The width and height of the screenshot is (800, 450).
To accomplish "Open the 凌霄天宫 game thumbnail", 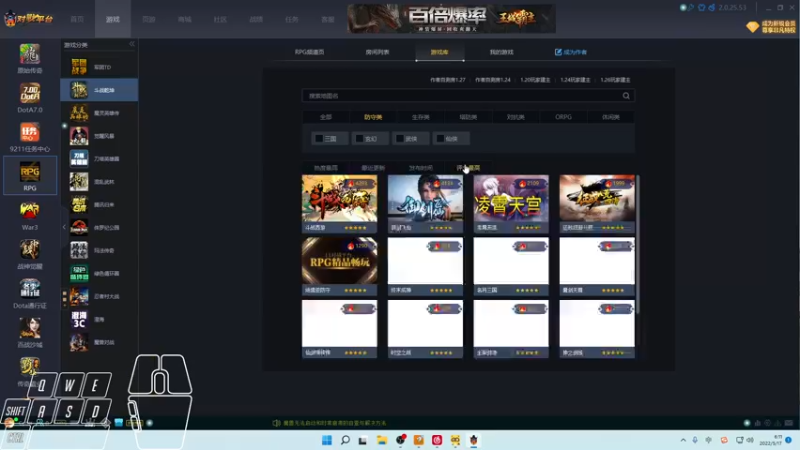I will [511, 198].
